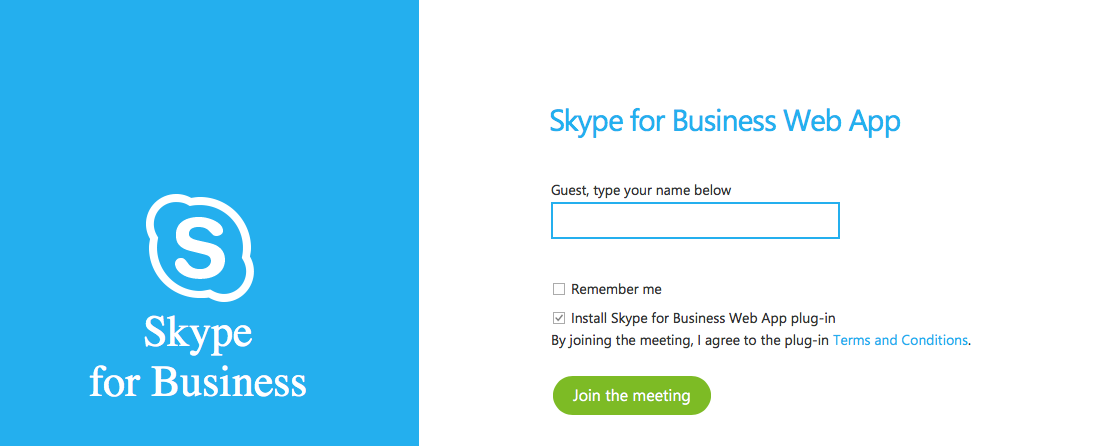
Task: Place cursor in the empty name text box
Action: pos(695,220)
